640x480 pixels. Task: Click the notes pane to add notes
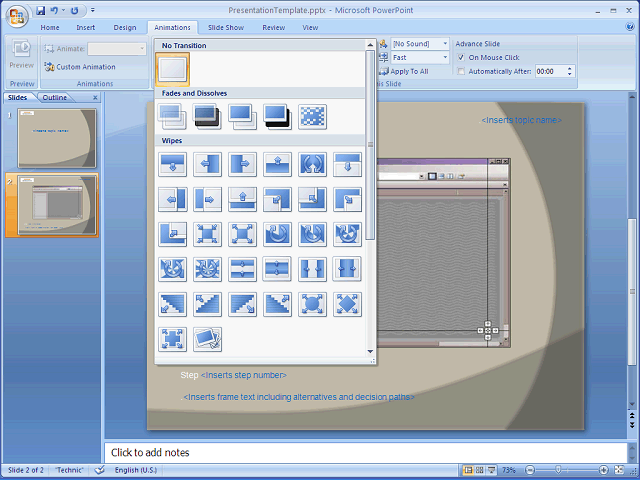(365, 452)
